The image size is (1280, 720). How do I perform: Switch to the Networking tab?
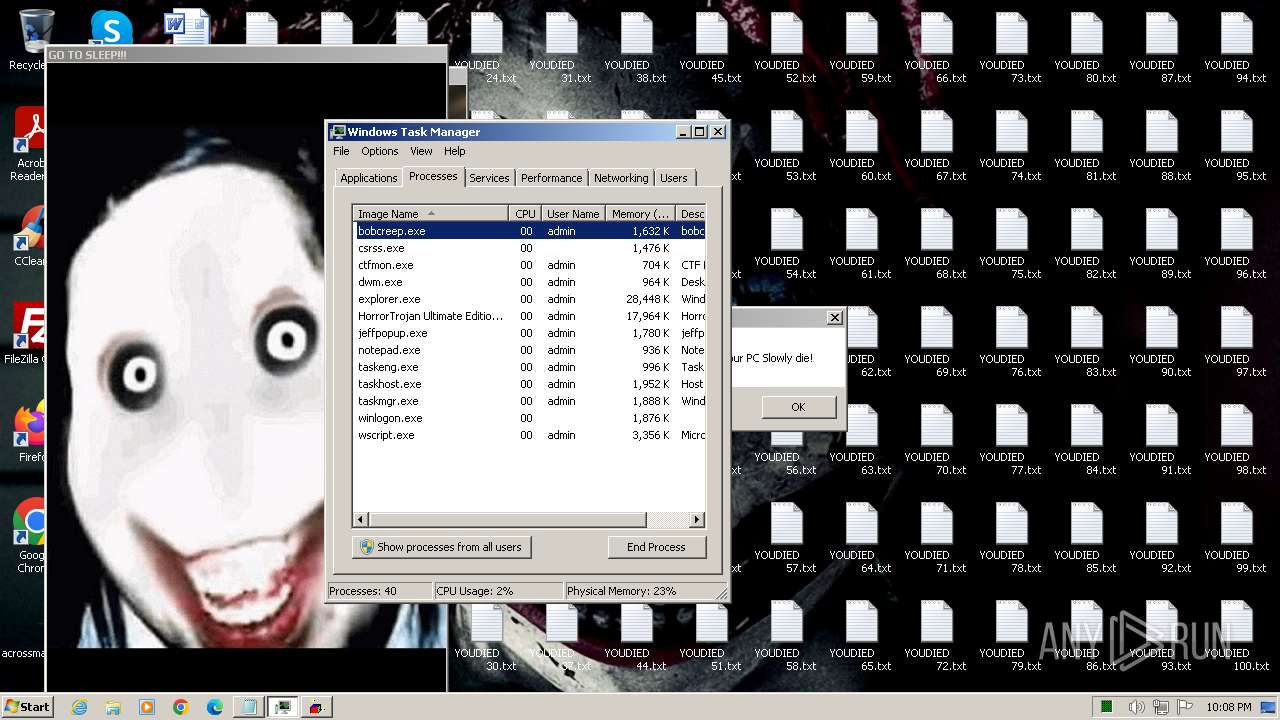(x=621, y=178)
